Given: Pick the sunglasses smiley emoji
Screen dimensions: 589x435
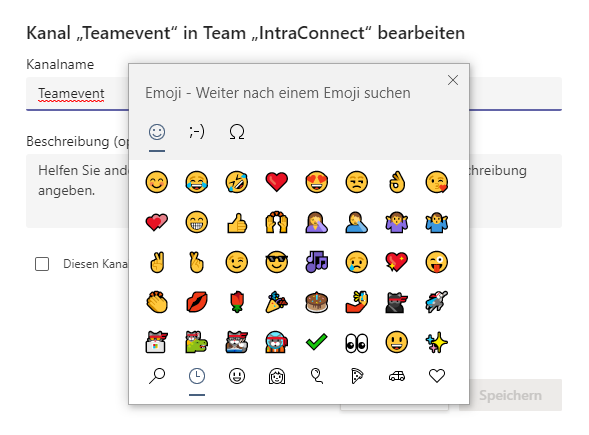Looking at the screenshot, I should tap(276, 262).
